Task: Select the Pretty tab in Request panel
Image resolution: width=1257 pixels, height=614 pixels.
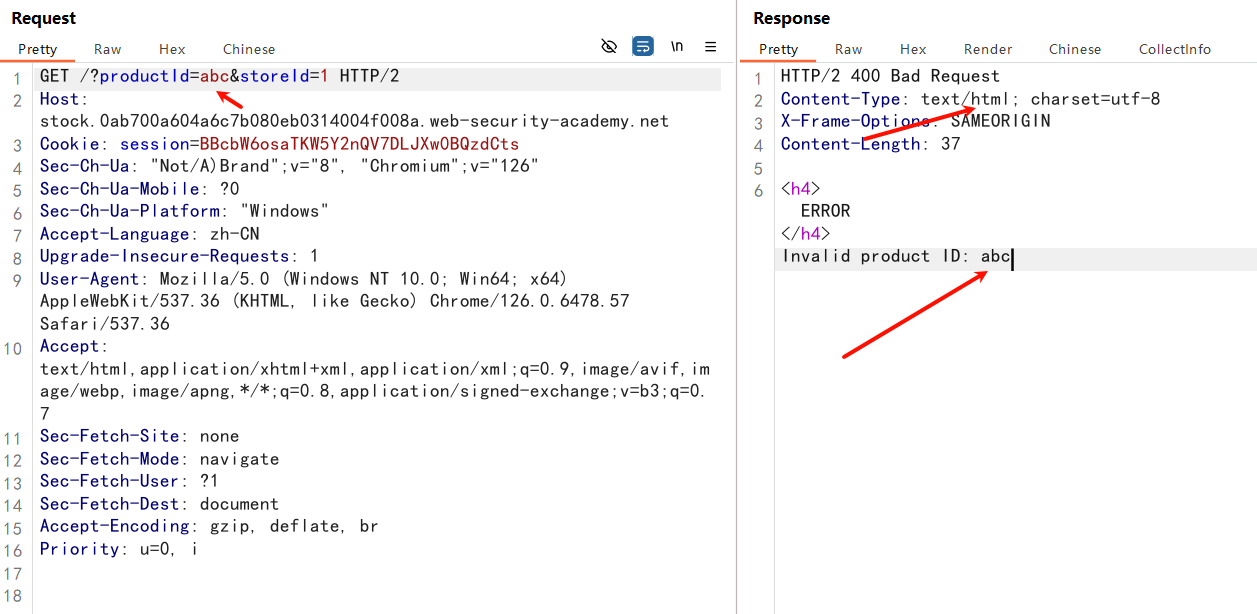Action: tap(38, 49)
